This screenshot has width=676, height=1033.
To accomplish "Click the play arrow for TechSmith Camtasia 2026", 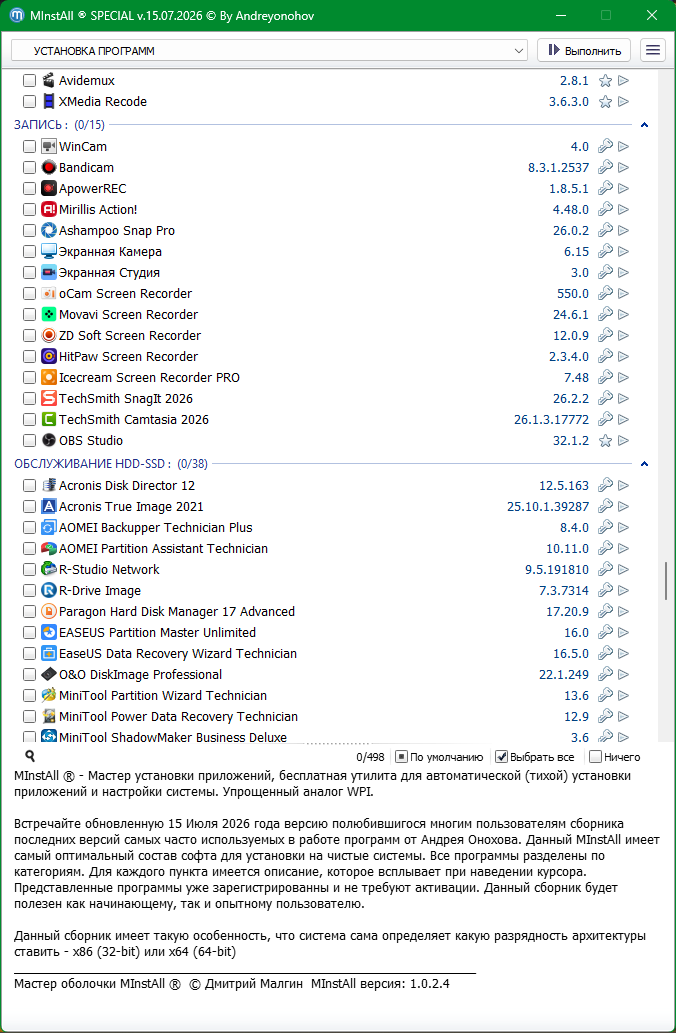I will point(623,419).
